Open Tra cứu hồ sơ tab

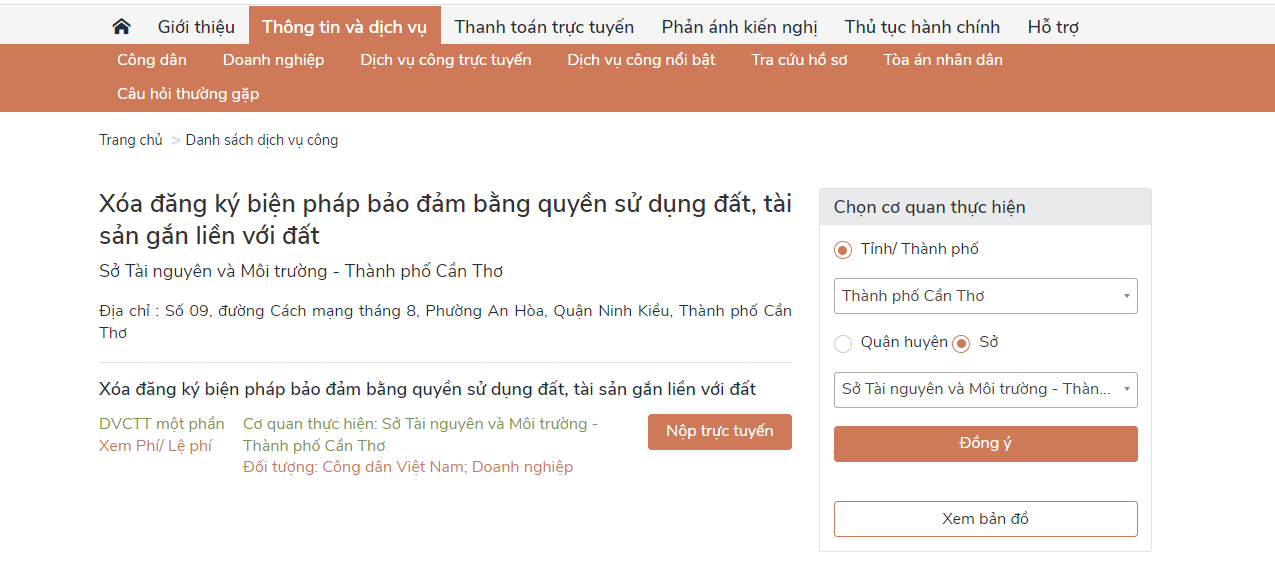tap(799, 60)
